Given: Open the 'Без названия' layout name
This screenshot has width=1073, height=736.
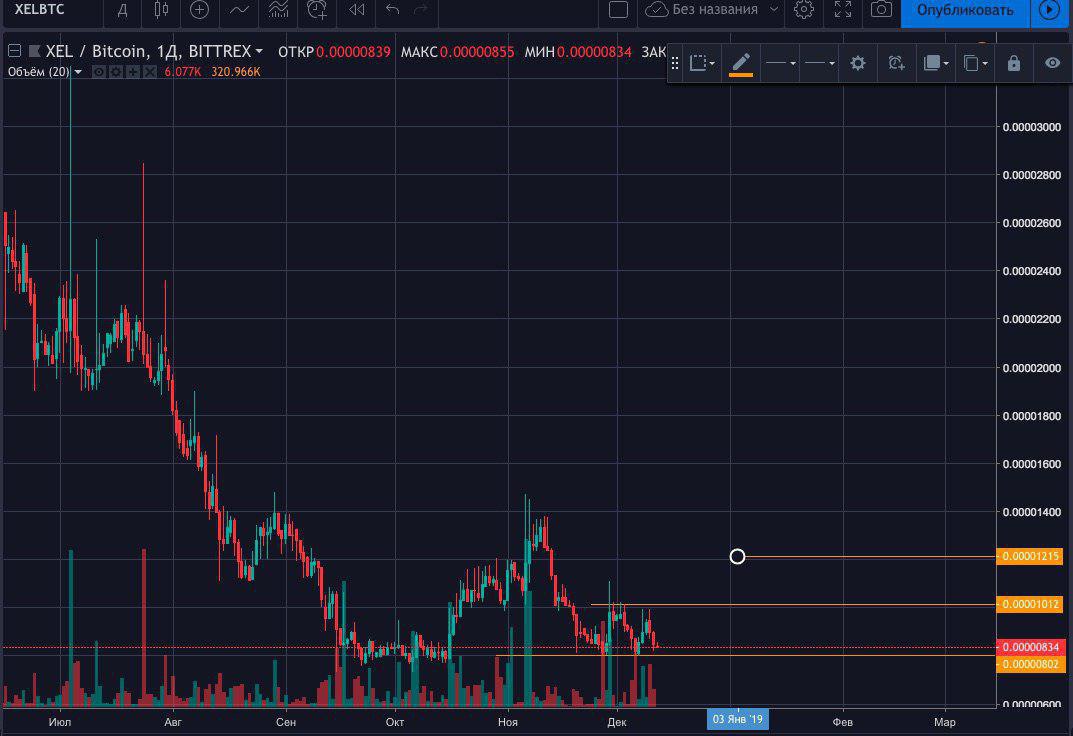Looking at the screenshot, I should 715,10.
